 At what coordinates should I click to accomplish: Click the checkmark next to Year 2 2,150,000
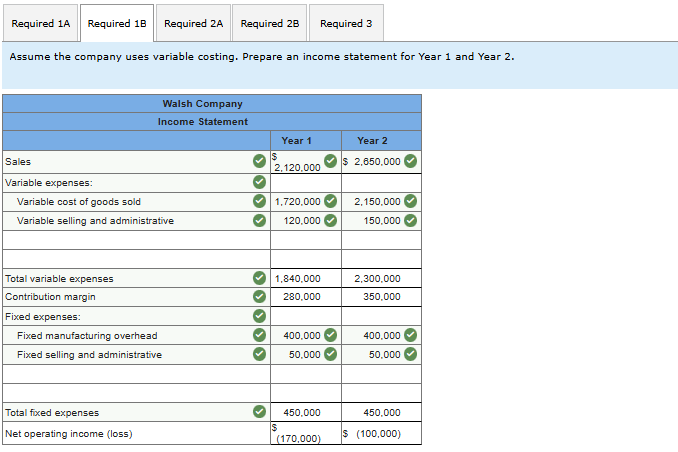[410, 201]
